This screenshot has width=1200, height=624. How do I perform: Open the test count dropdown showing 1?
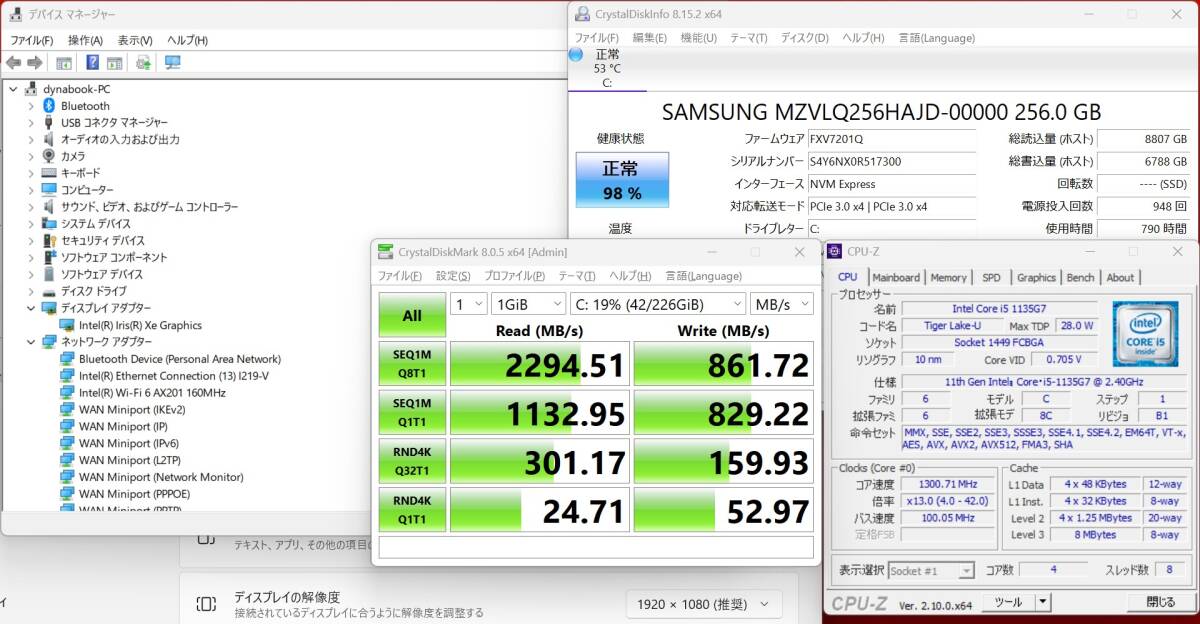point(468,303)
